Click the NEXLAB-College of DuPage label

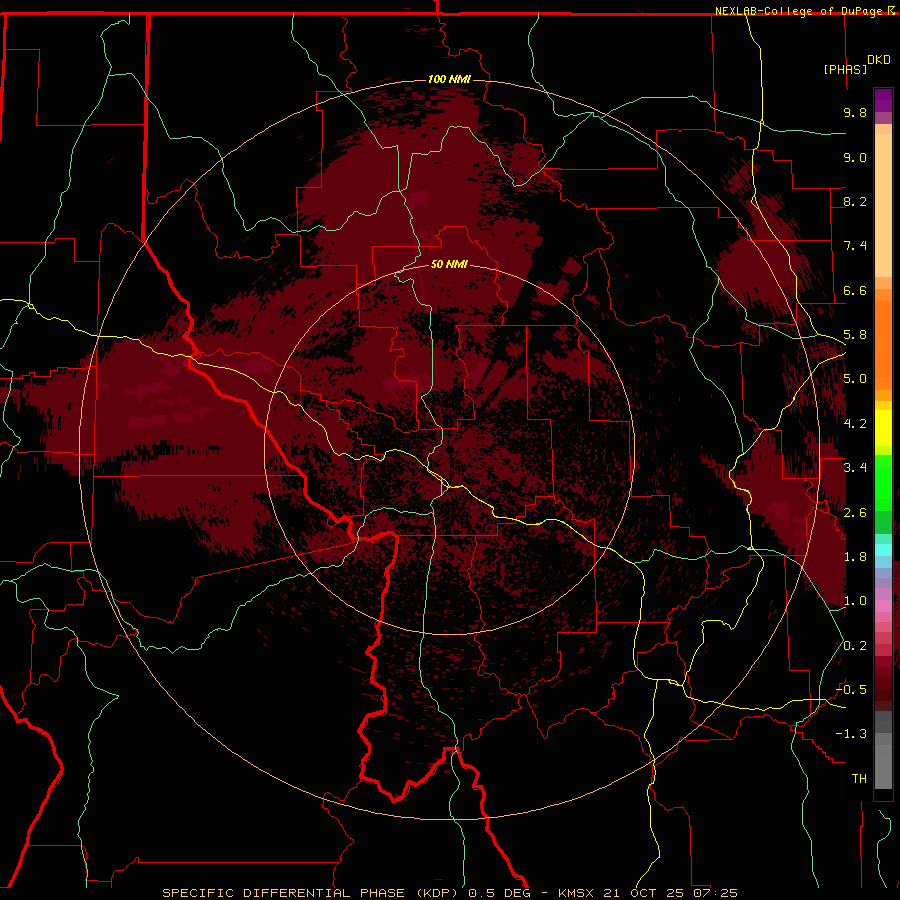click(800, 11)
